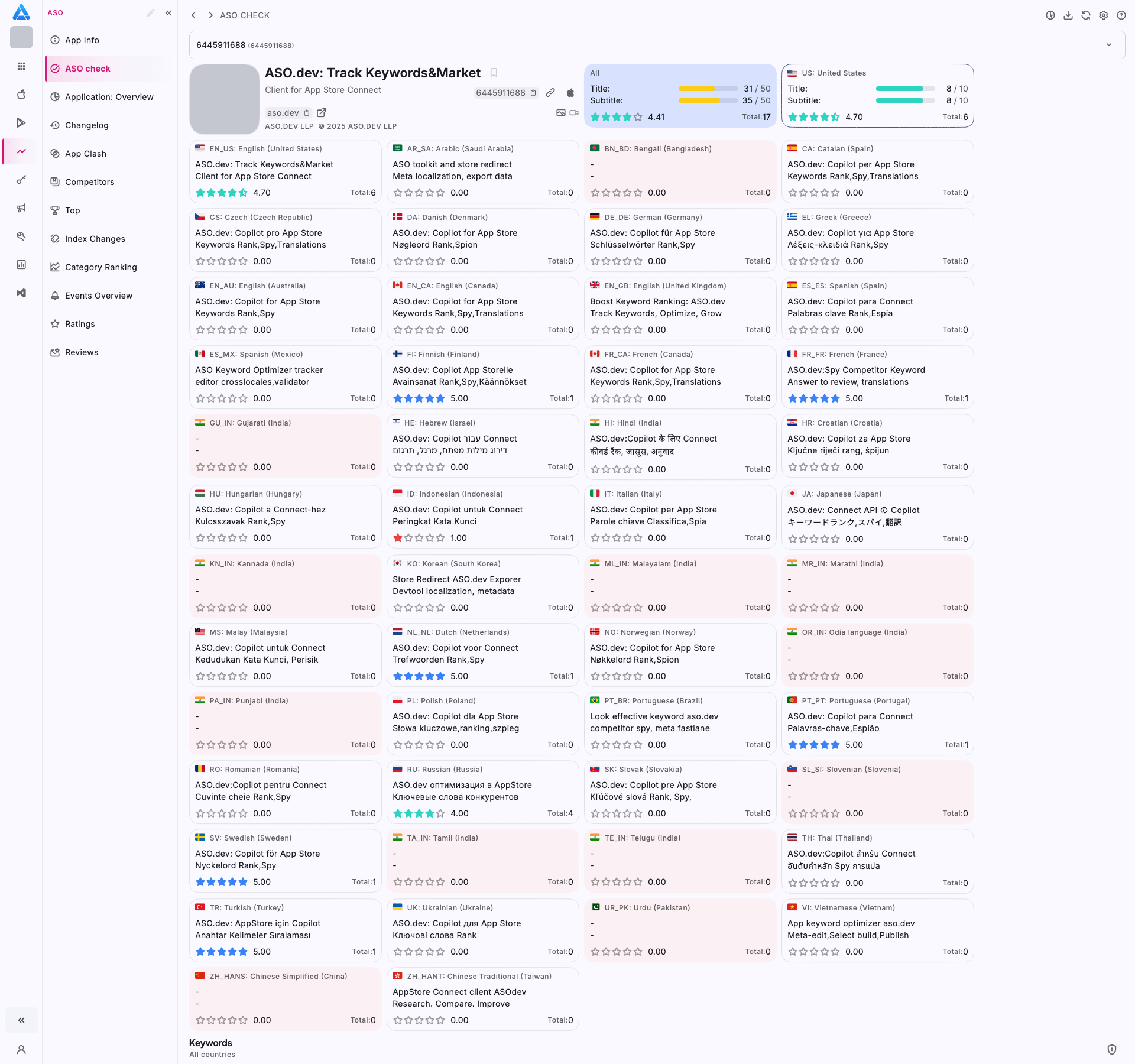Image resolution: width=1135 pixels, height=1064 pixels.
Task: Open the EN_US: English (United States) card
Action: pyautogui.click(x=286, y=171)
